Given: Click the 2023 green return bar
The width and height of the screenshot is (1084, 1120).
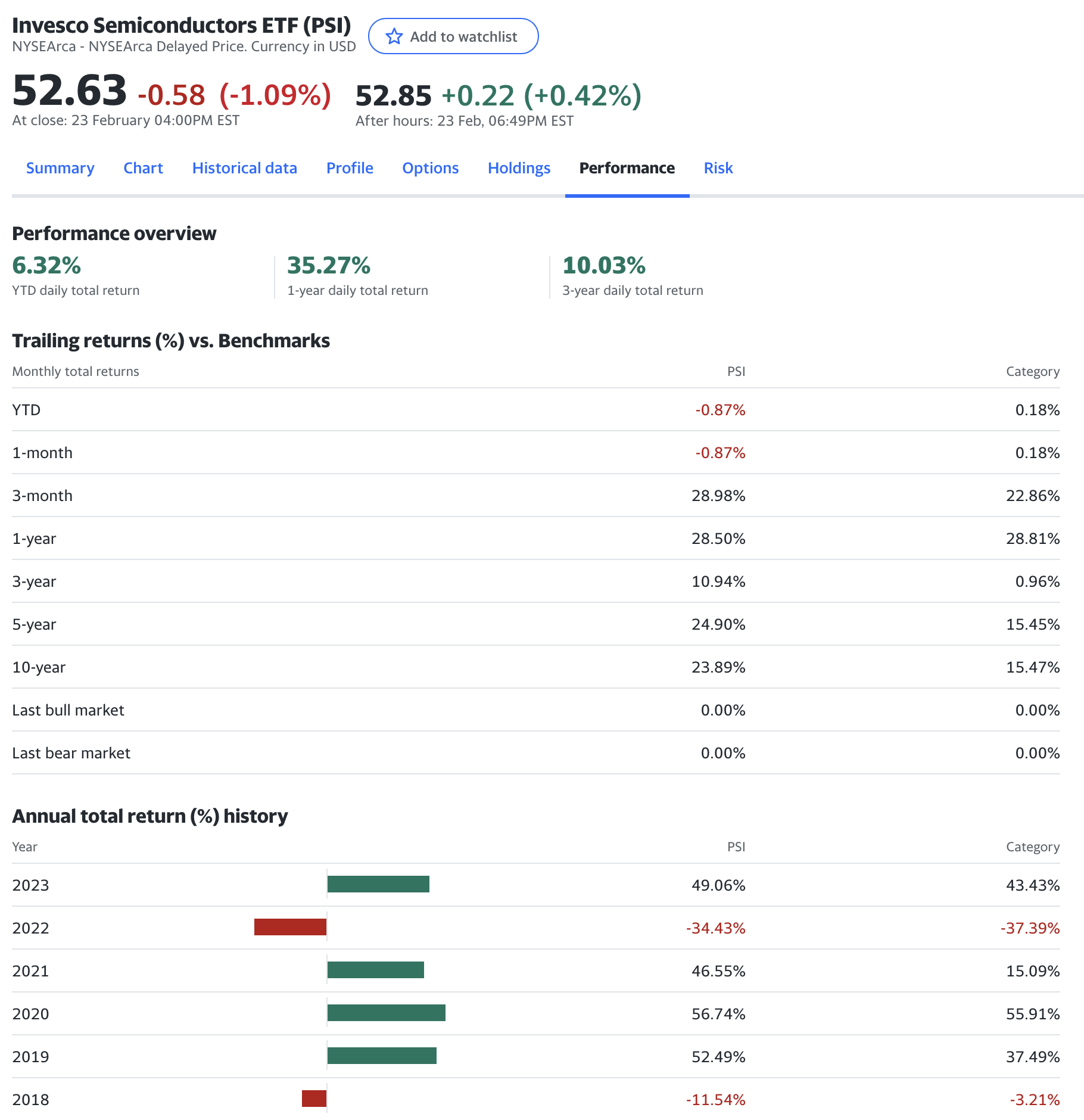Looking at the screenshot, I should coord(378,884).
